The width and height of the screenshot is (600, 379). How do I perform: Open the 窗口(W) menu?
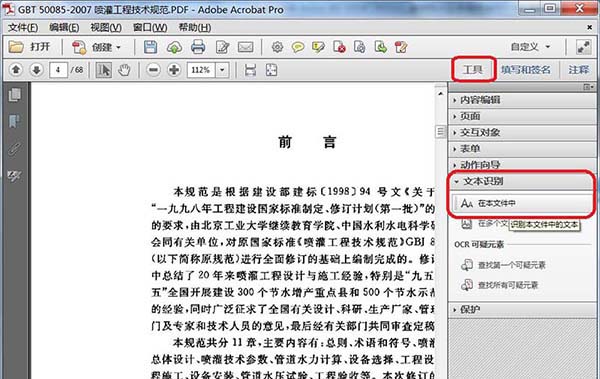point(150,28)
